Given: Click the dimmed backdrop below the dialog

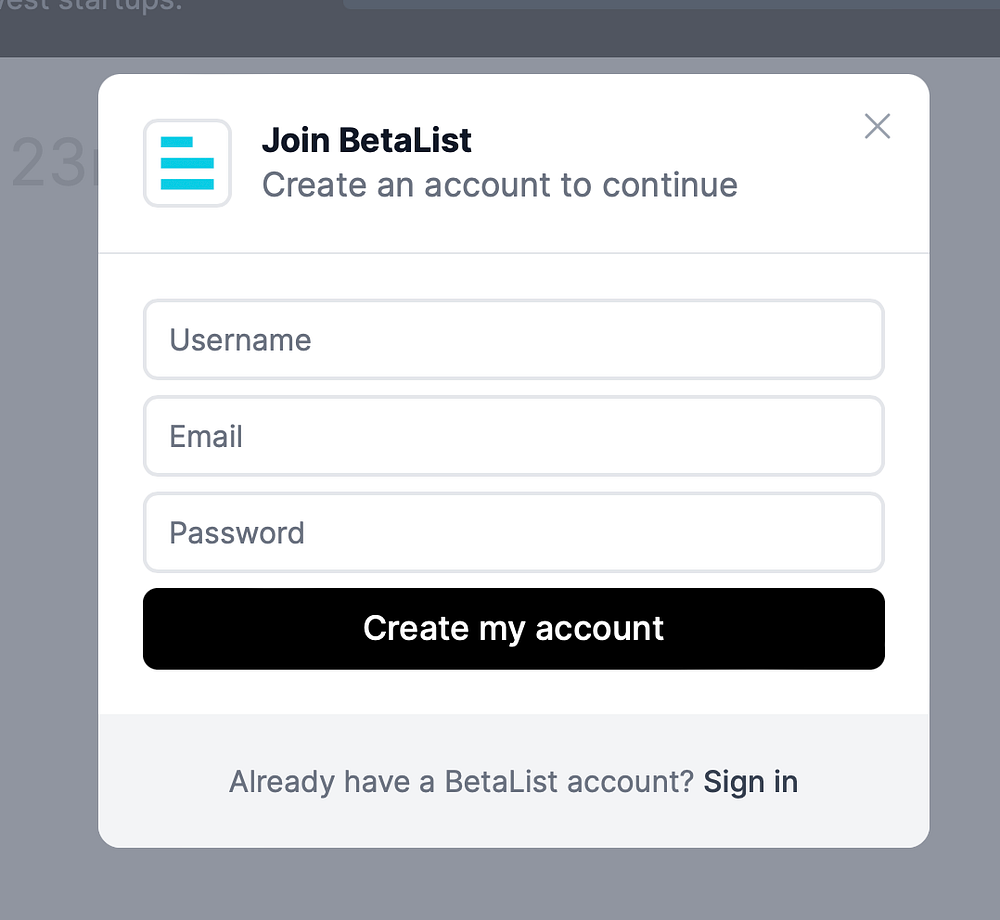Looking at the screenshot, I should click(x=500, y=885).
